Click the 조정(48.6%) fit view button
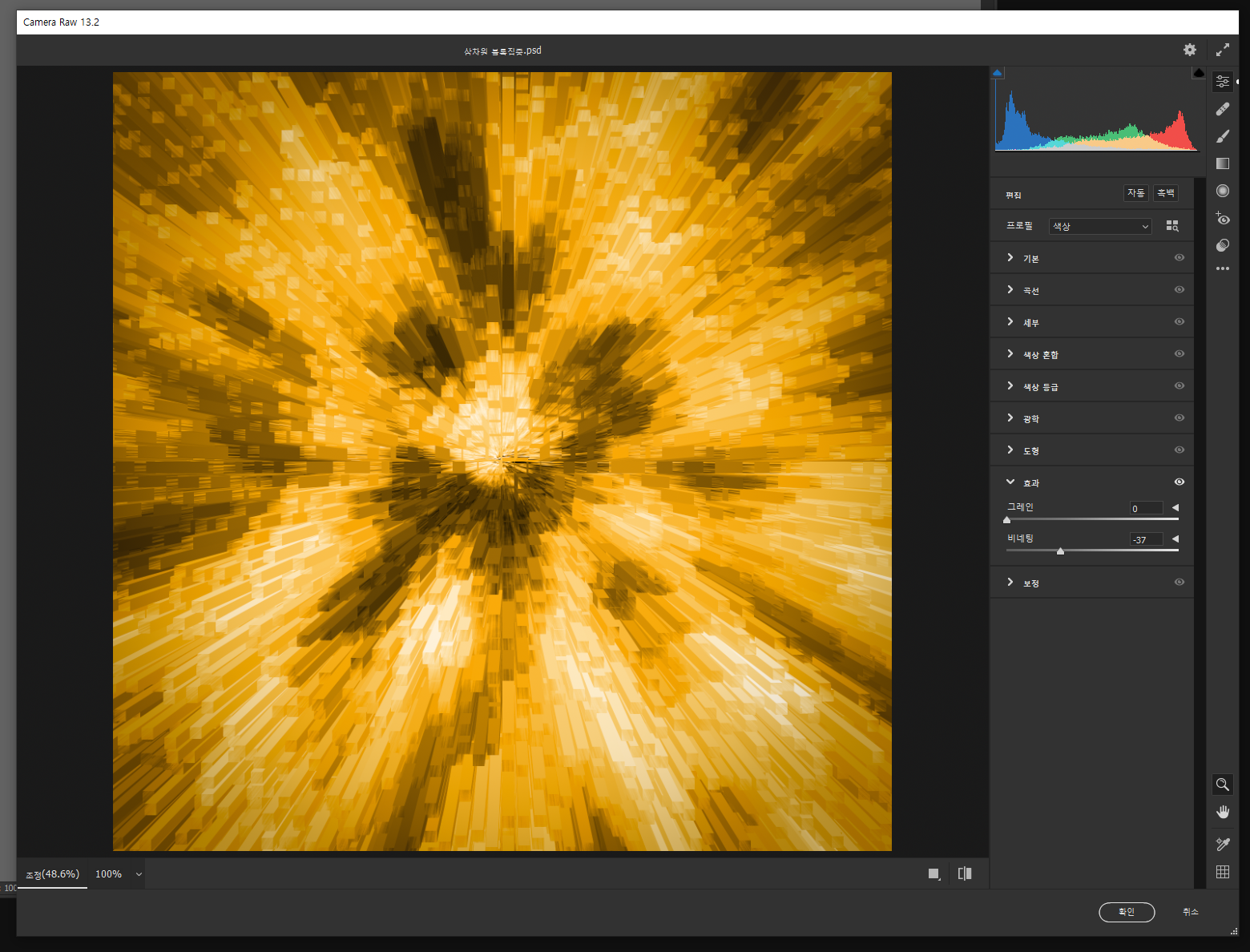This screenshot has height=952, width=1250. 52,874
